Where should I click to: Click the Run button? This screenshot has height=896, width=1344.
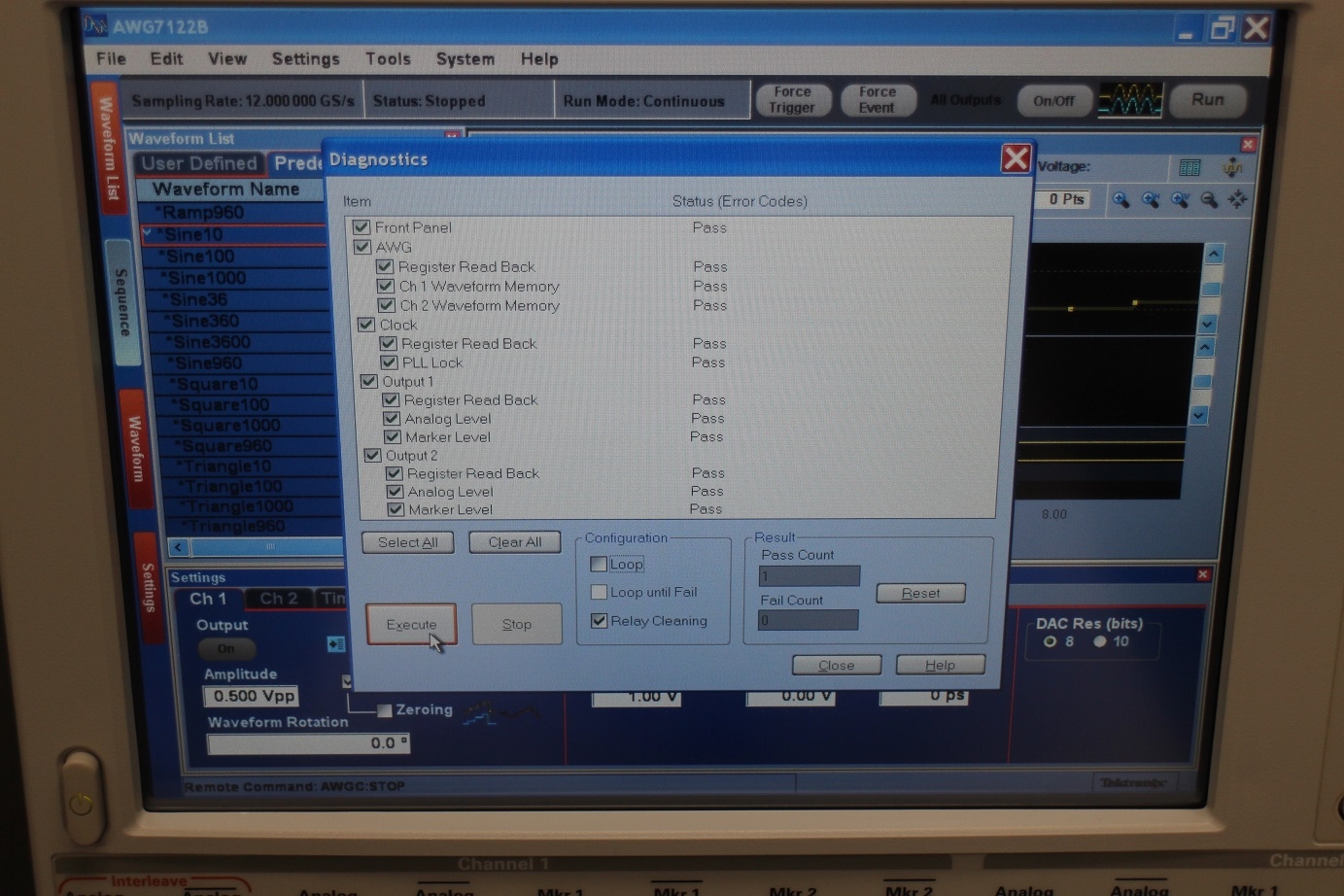(1208, 99)
